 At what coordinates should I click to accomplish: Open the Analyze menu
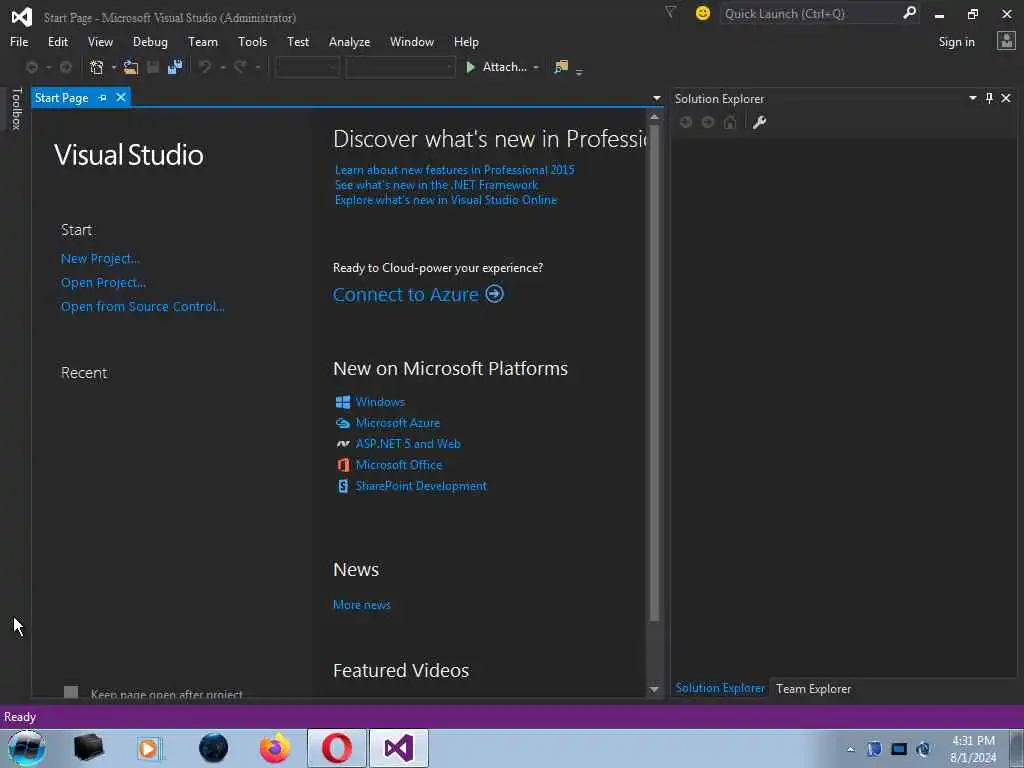click(349, 42)
